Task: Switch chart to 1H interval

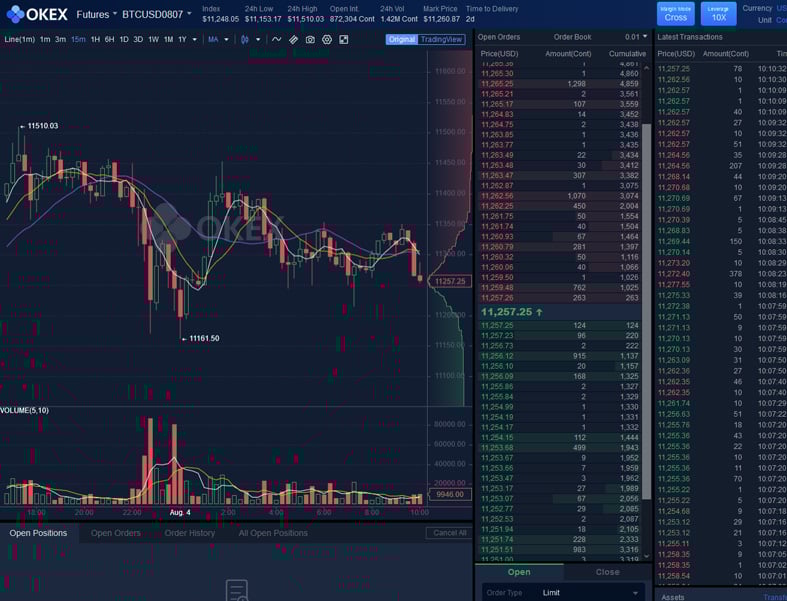Action: (x=95, y=39)
